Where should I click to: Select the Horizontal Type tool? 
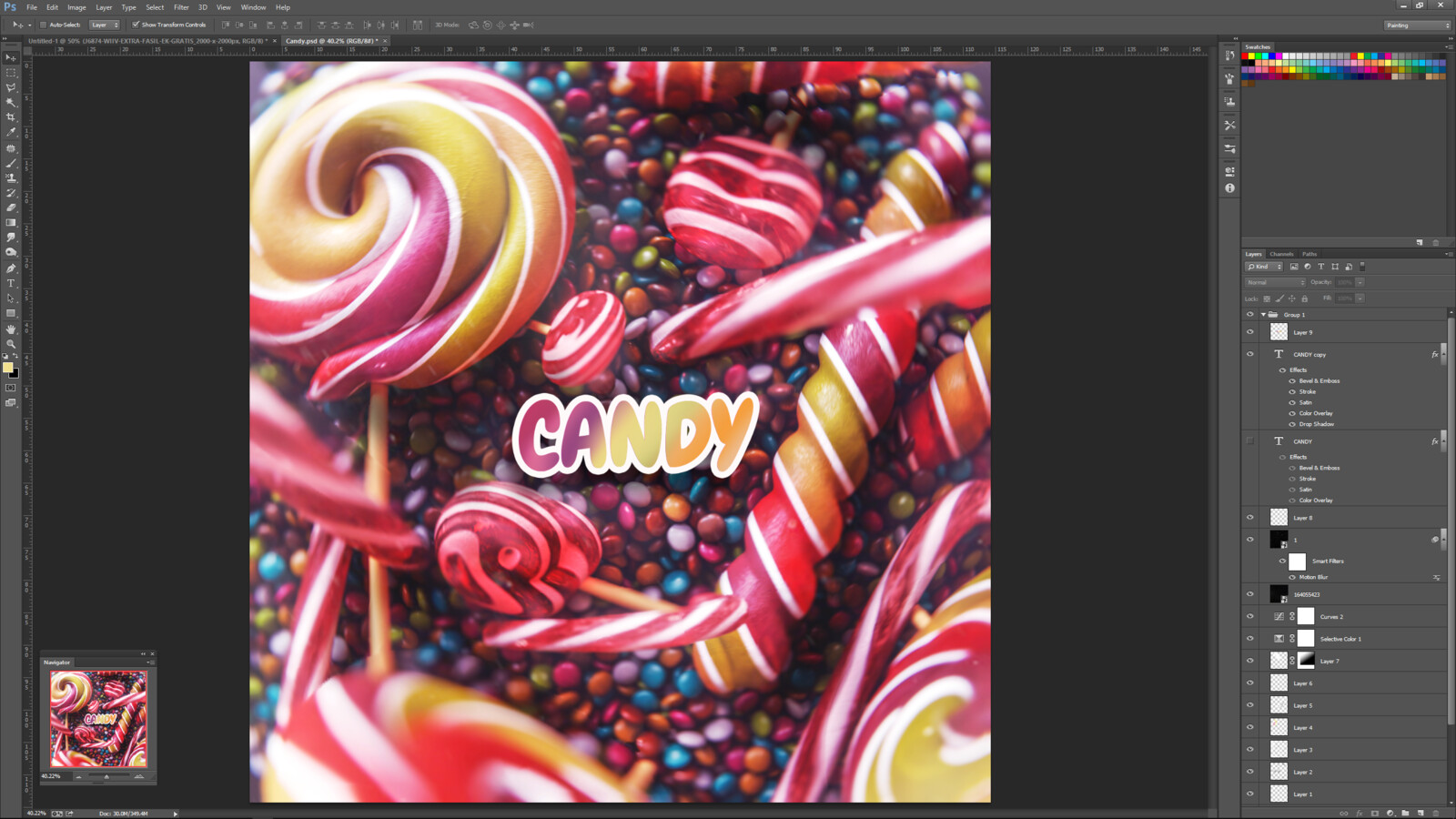[11, 283]
